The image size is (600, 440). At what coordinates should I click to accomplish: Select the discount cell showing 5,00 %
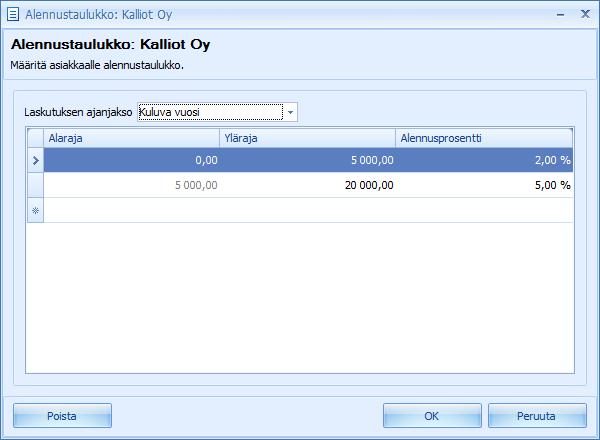(x=484, y=185)
